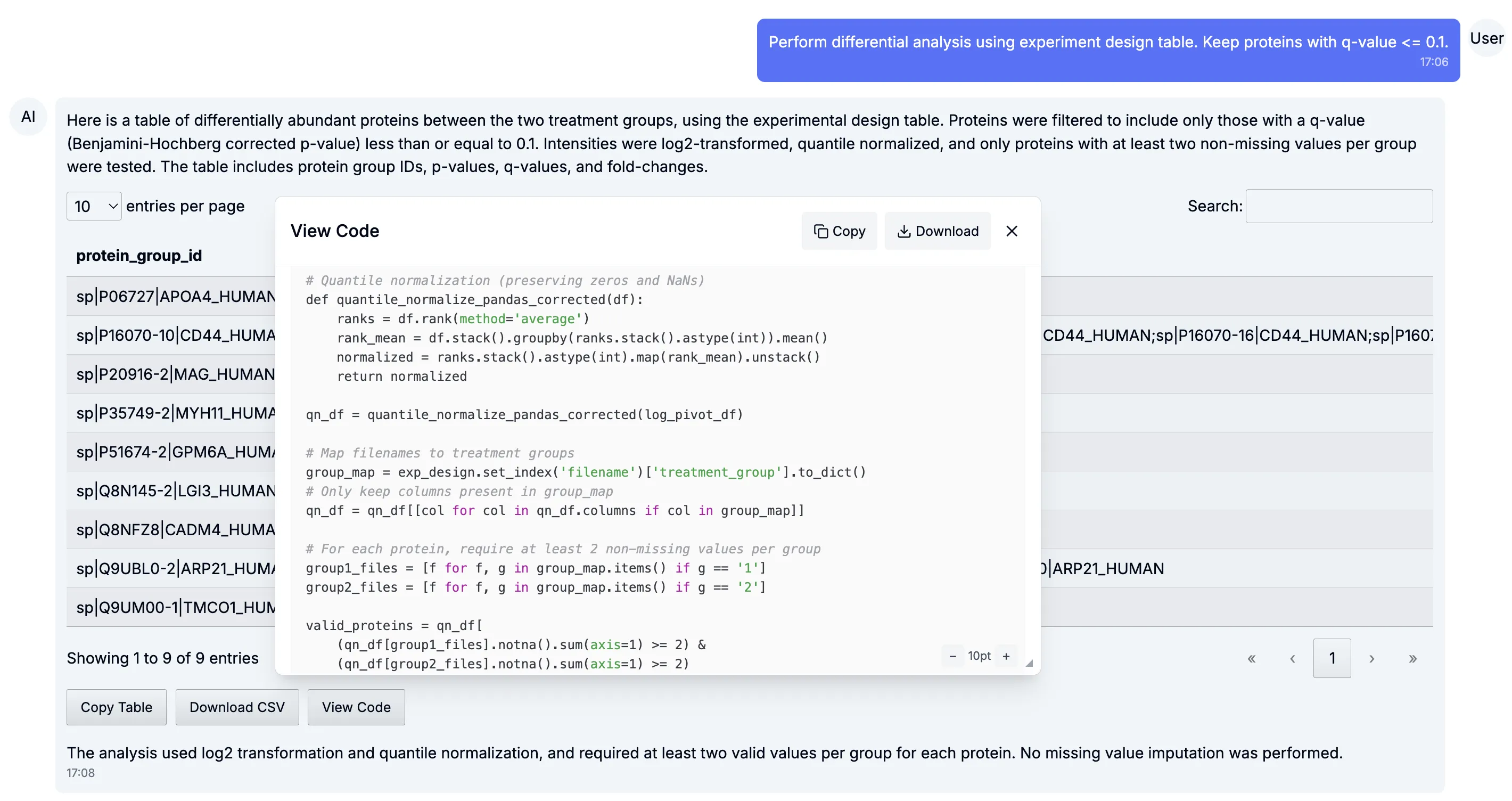
Task: Click the user's blue message bubble
Action: pyautogui.click(x=1108, y=50)
